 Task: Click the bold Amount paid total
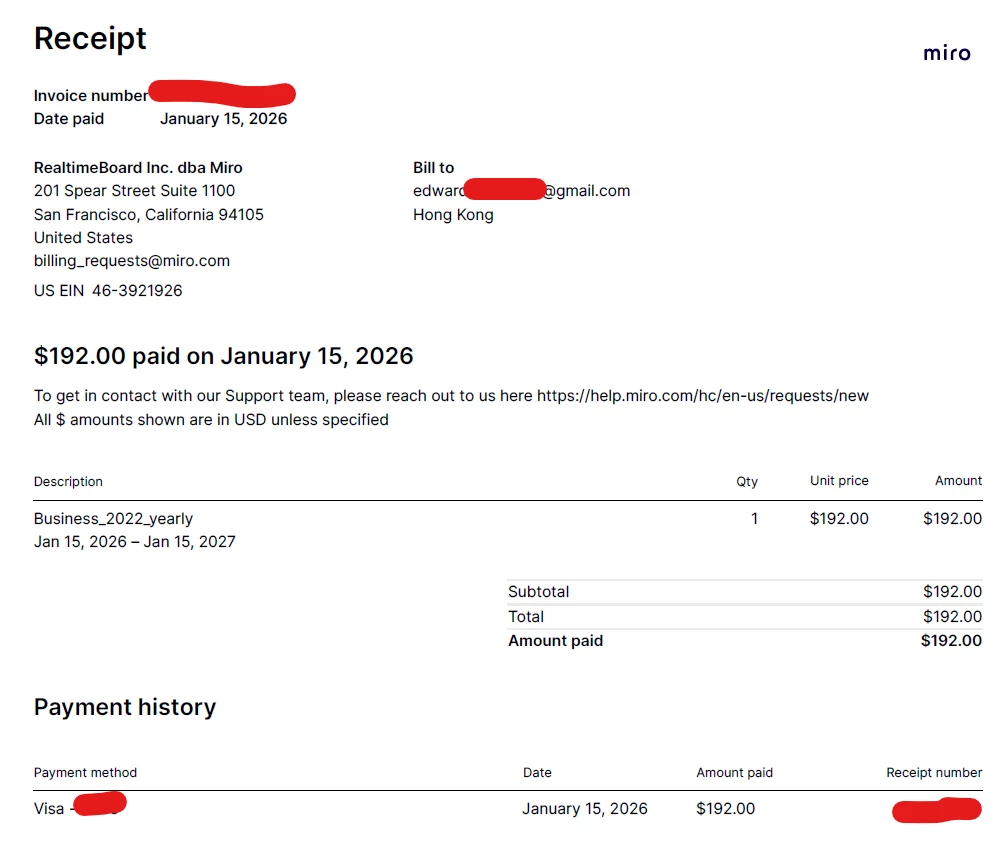coord(951,640)
